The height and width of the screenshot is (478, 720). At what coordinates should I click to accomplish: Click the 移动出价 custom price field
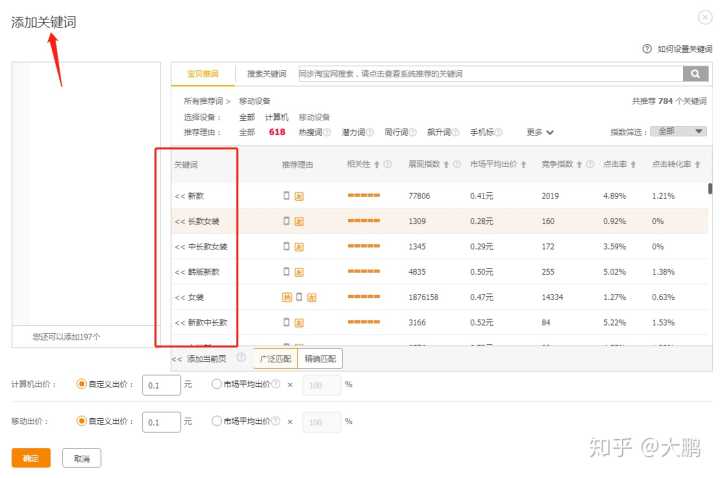tap(160, 422)
